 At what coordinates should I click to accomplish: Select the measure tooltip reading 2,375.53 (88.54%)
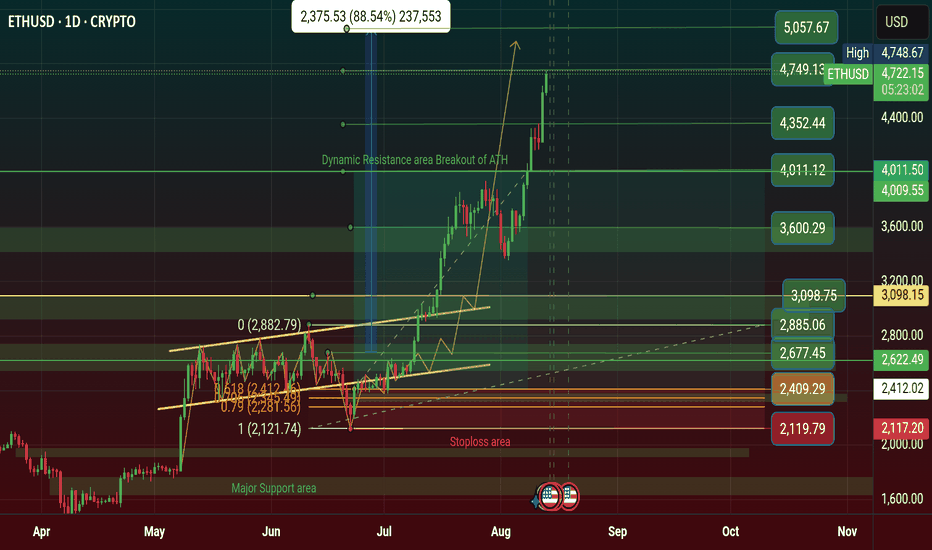click(371, 16)
